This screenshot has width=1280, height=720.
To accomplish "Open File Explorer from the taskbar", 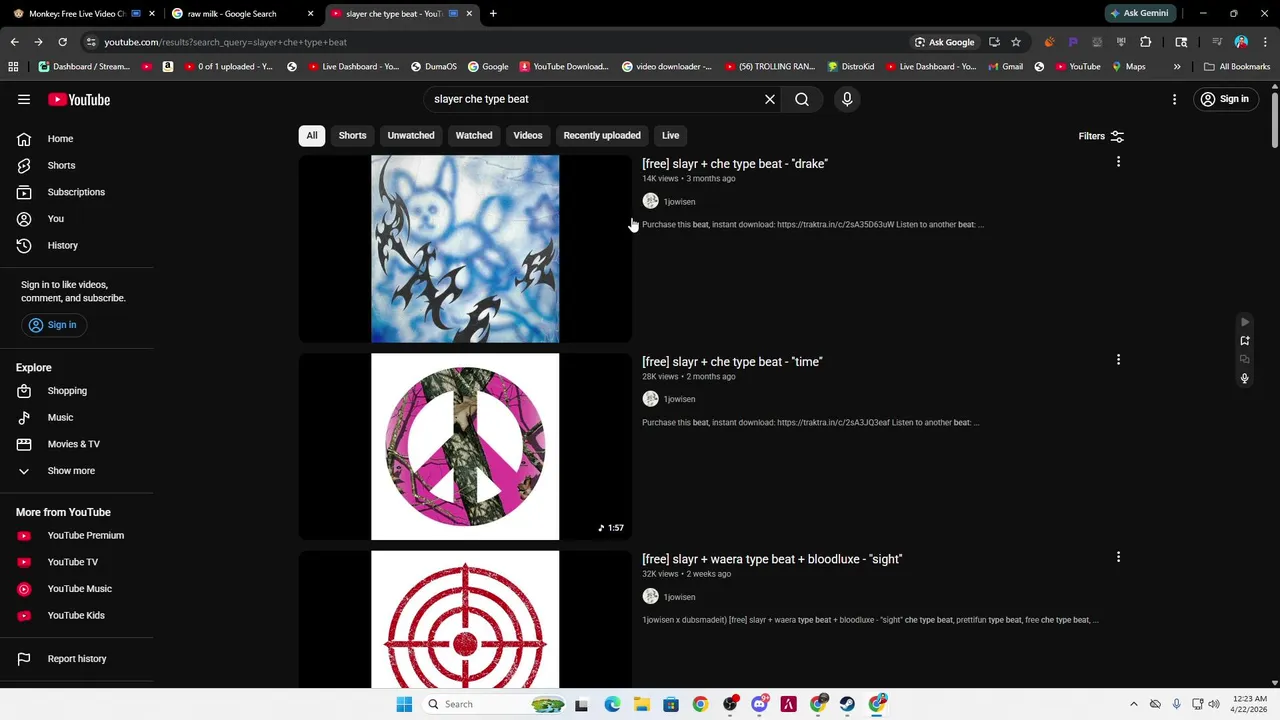I will tap(641, 704).
